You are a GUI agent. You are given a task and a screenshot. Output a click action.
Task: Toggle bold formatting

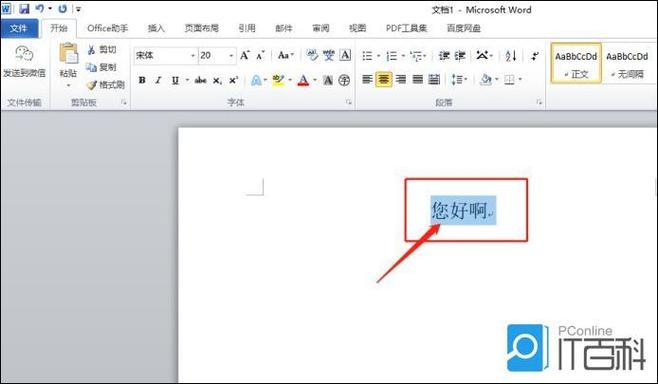click(142, 80)
